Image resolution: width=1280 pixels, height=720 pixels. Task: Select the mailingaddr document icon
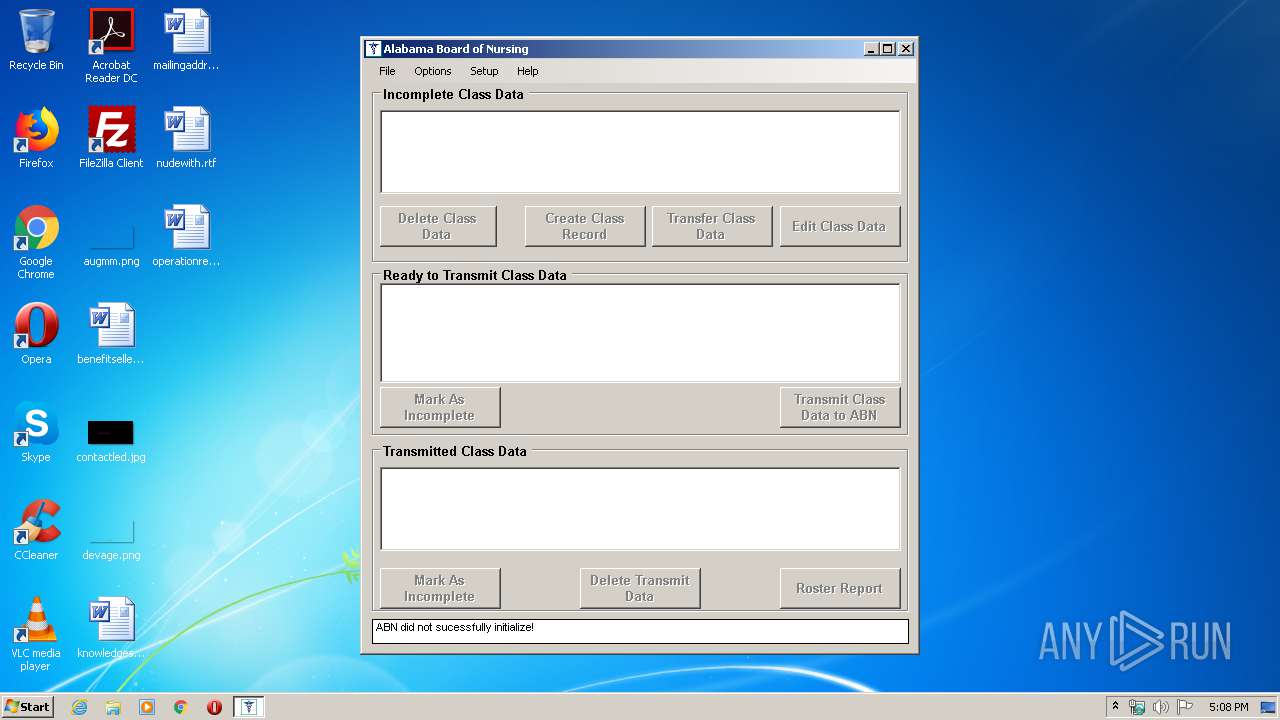186,41
